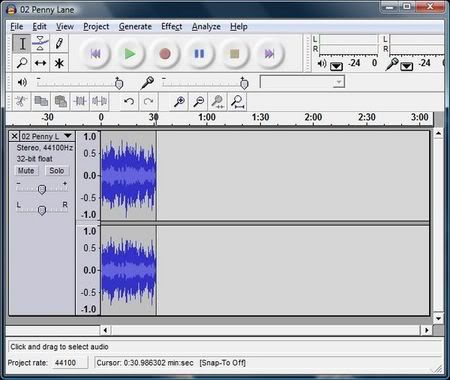The width and height of the screenshot is (450, 380).
Task: Open the Project menu
Action: tap(96, 26)
